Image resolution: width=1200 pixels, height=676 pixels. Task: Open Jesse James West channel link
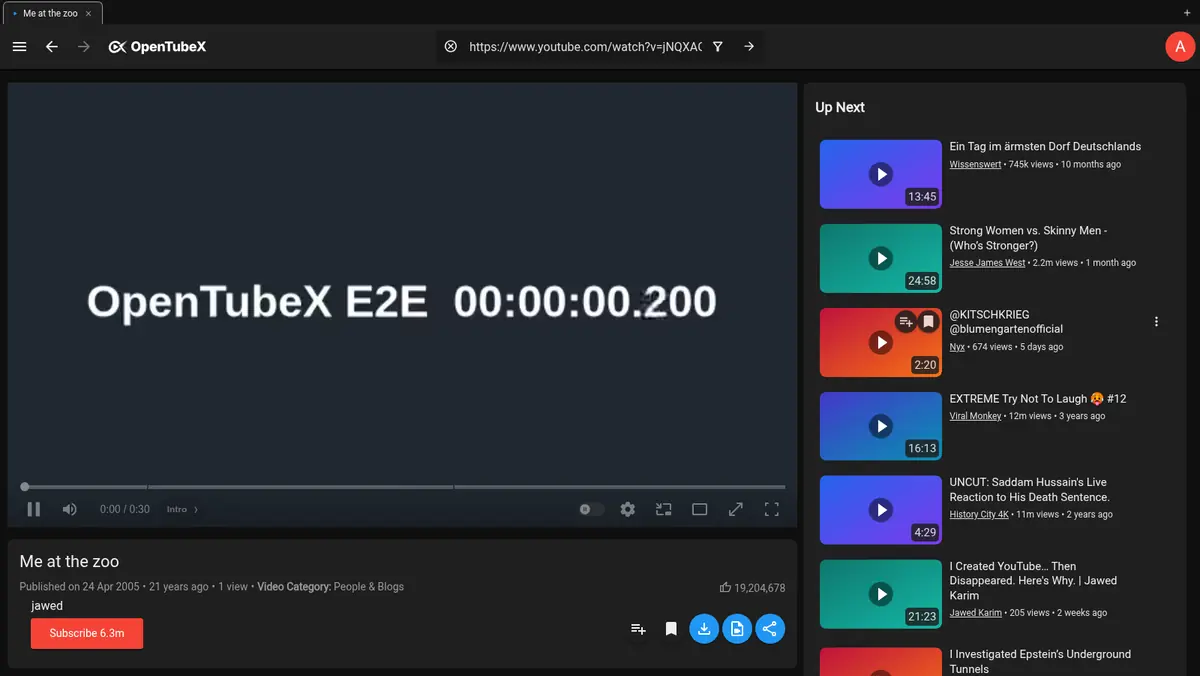tap(987, 263)
